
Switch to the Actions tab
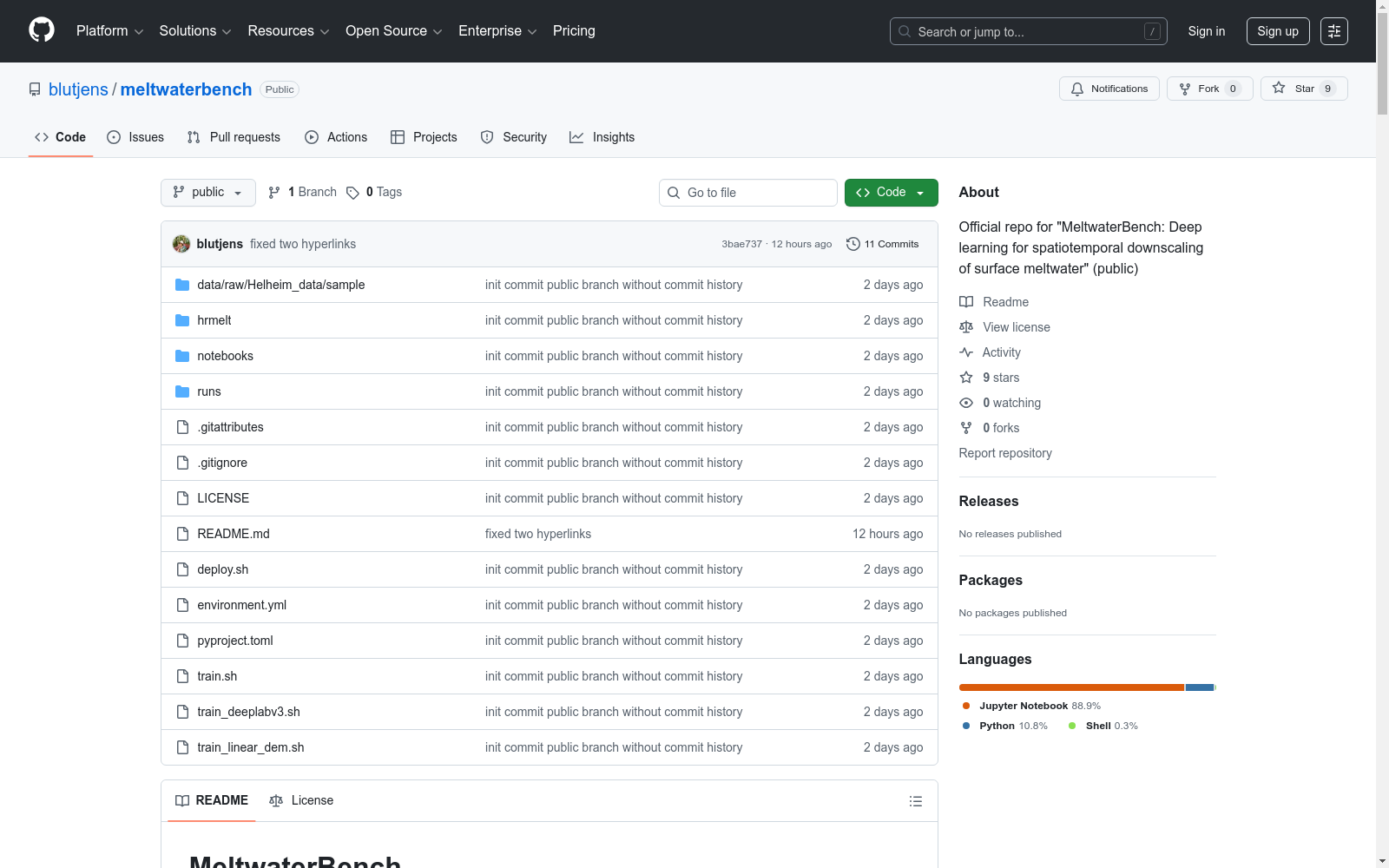click(336, 137)
